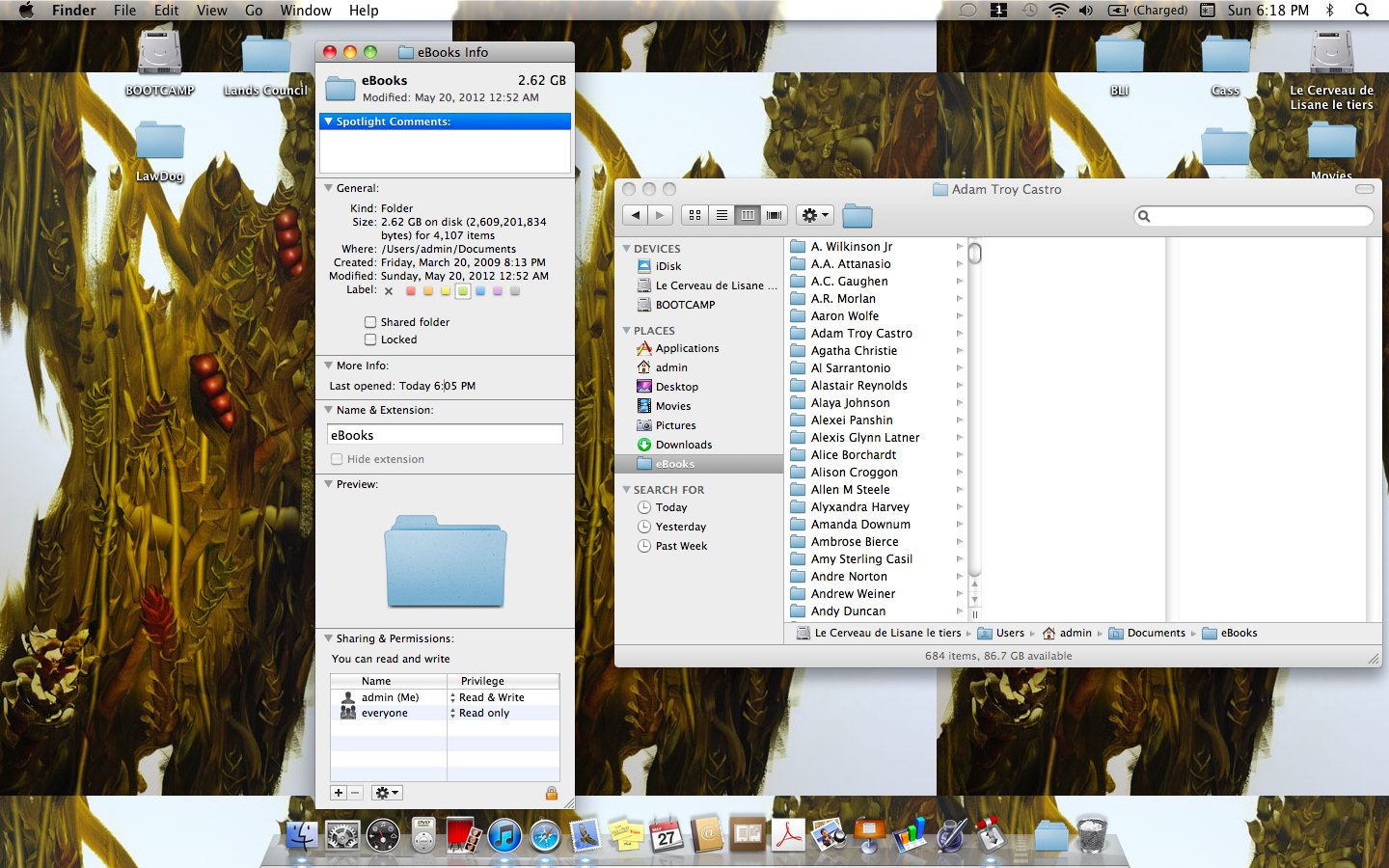Click the volume icon in menu bar

click(1086, 10)
